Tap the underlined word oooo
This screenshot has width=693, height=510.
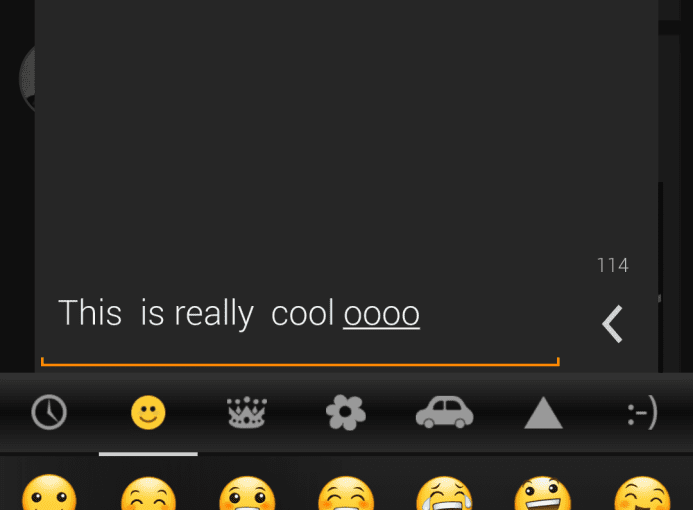pos(381,314)
